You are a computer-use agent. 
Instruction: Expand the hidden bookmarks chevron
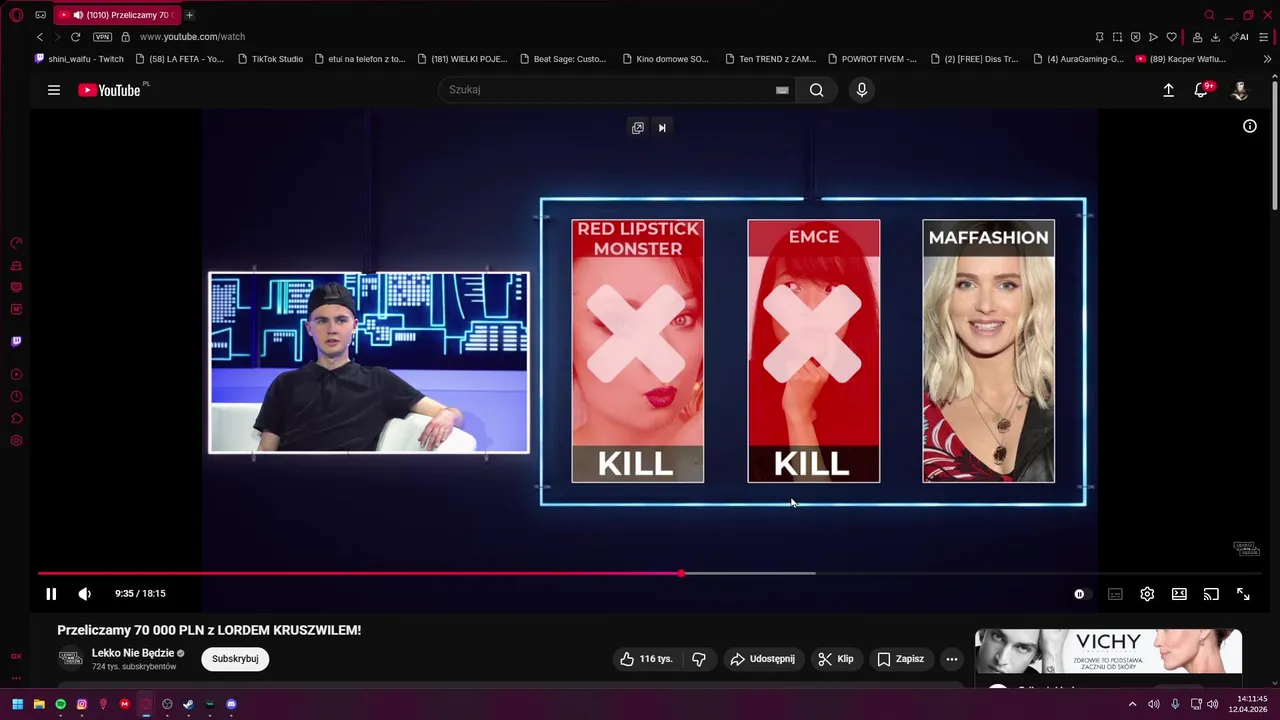pos(1267,59)
